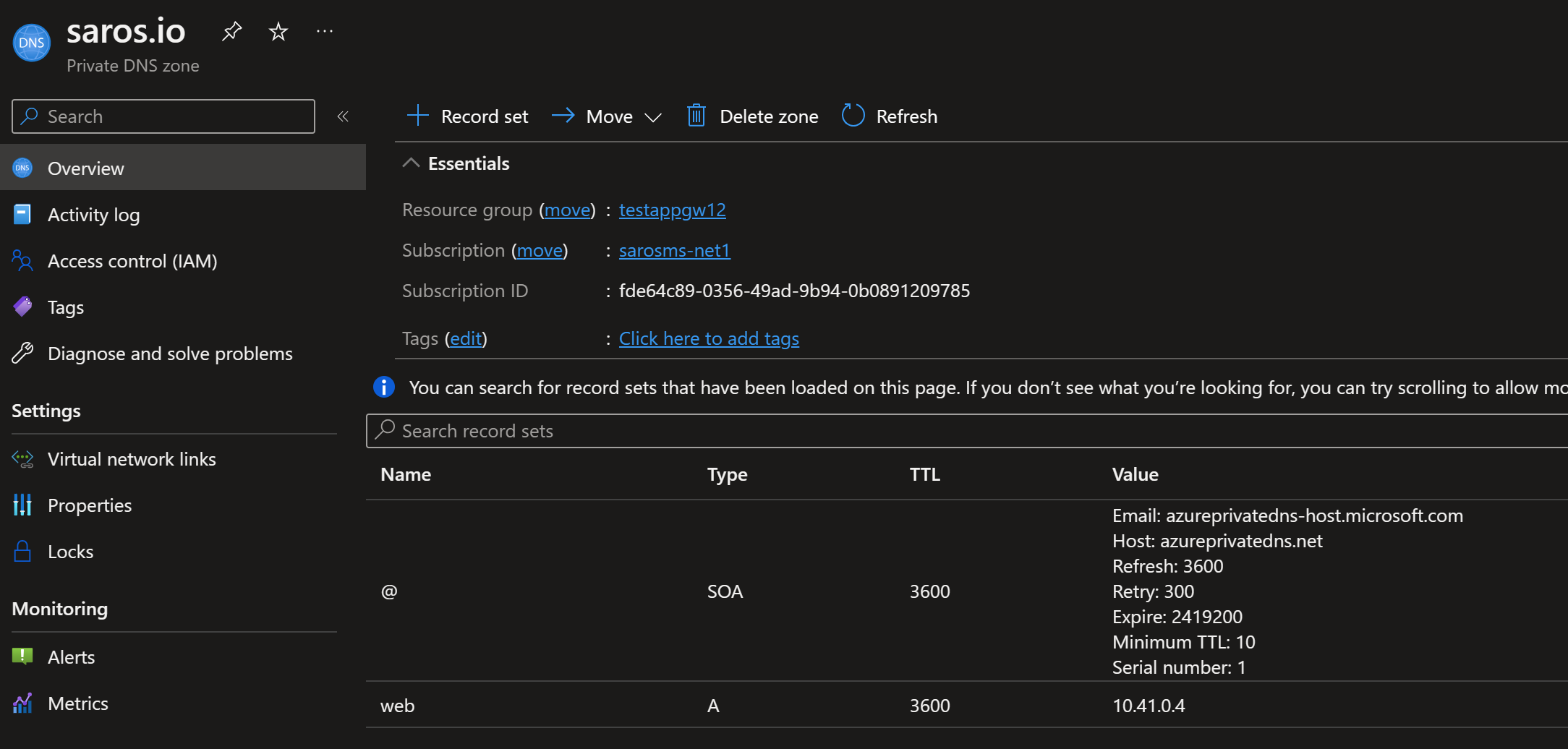Image resolution: width=1568 pixels, height=749 pixels.
Task: Click the Move toolbar label
Action: click(x=610, y=116)
